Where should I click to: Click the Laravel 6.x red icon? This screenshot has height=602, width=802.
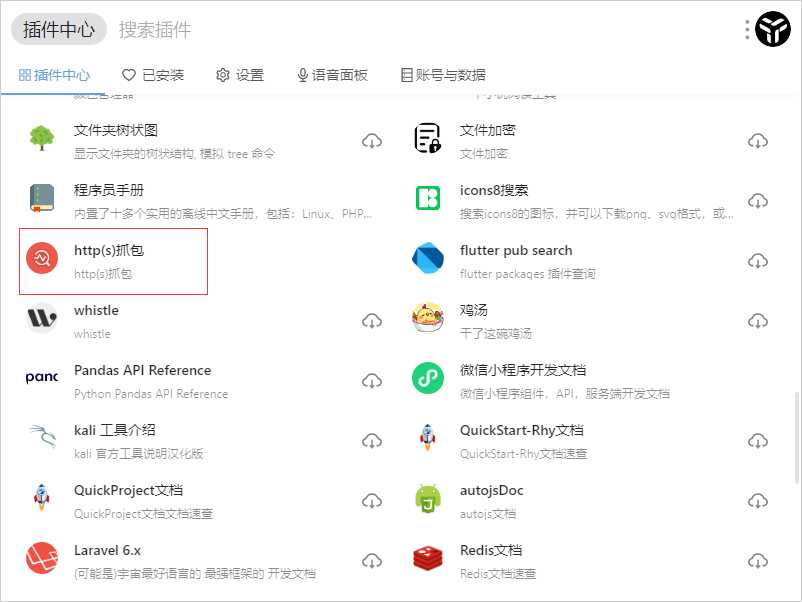41,558
